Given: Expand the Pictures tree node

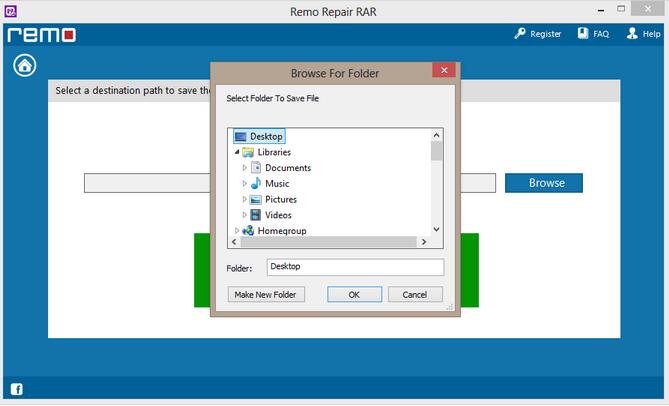Looking at the screenshot, I should (x=244, y=199).
